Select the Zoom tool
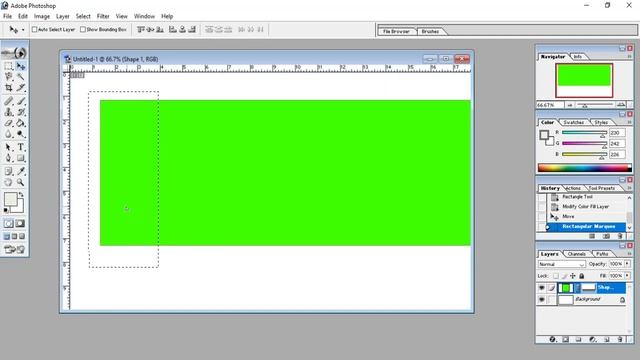This screenshot has width=640, height=360. click(x=21, y=182)
